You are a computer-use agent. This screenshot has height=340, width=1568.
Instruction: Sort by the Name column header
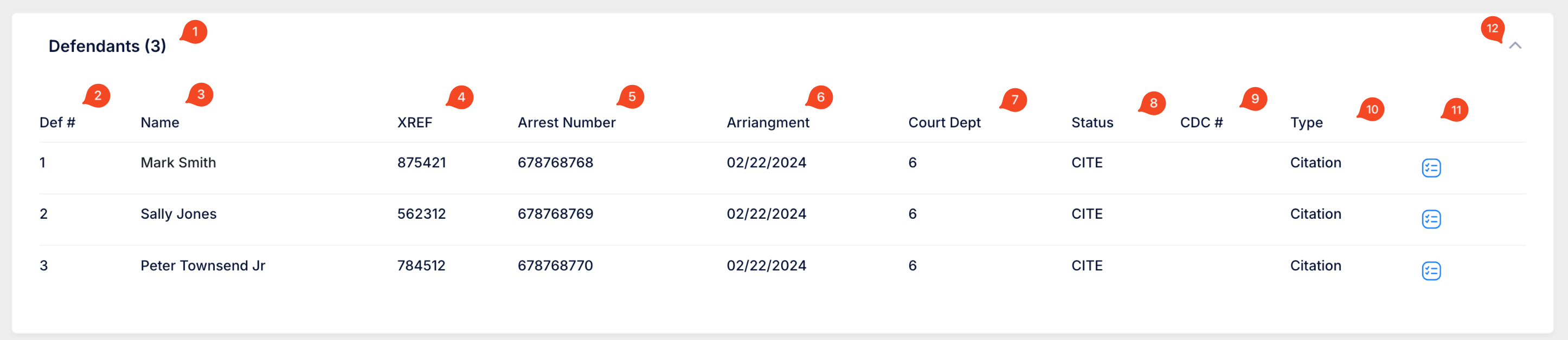click(159, 123)
